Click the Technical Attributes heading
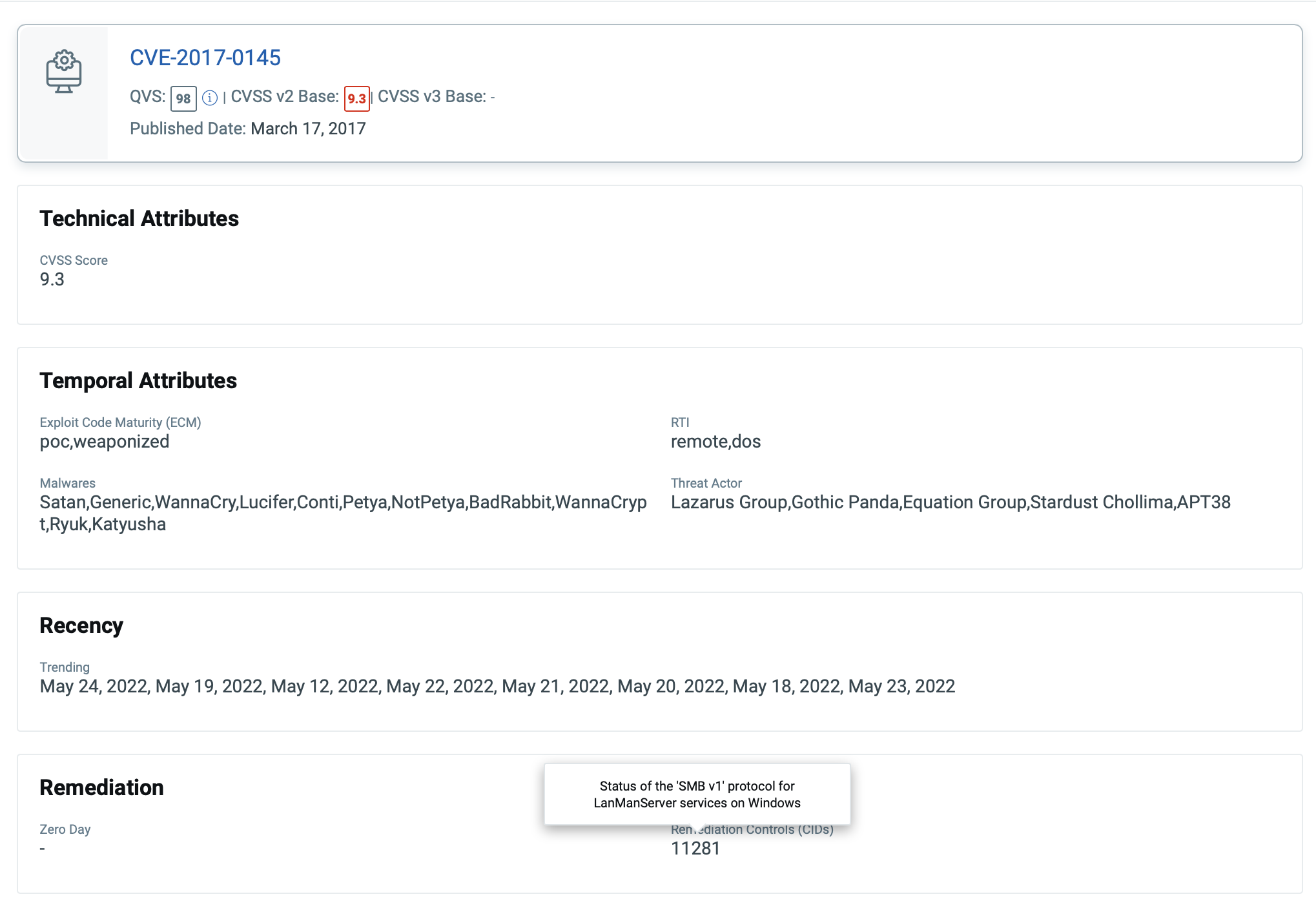Image resolution: width=1316 pixels, height=912 pixels. [139, 218]
